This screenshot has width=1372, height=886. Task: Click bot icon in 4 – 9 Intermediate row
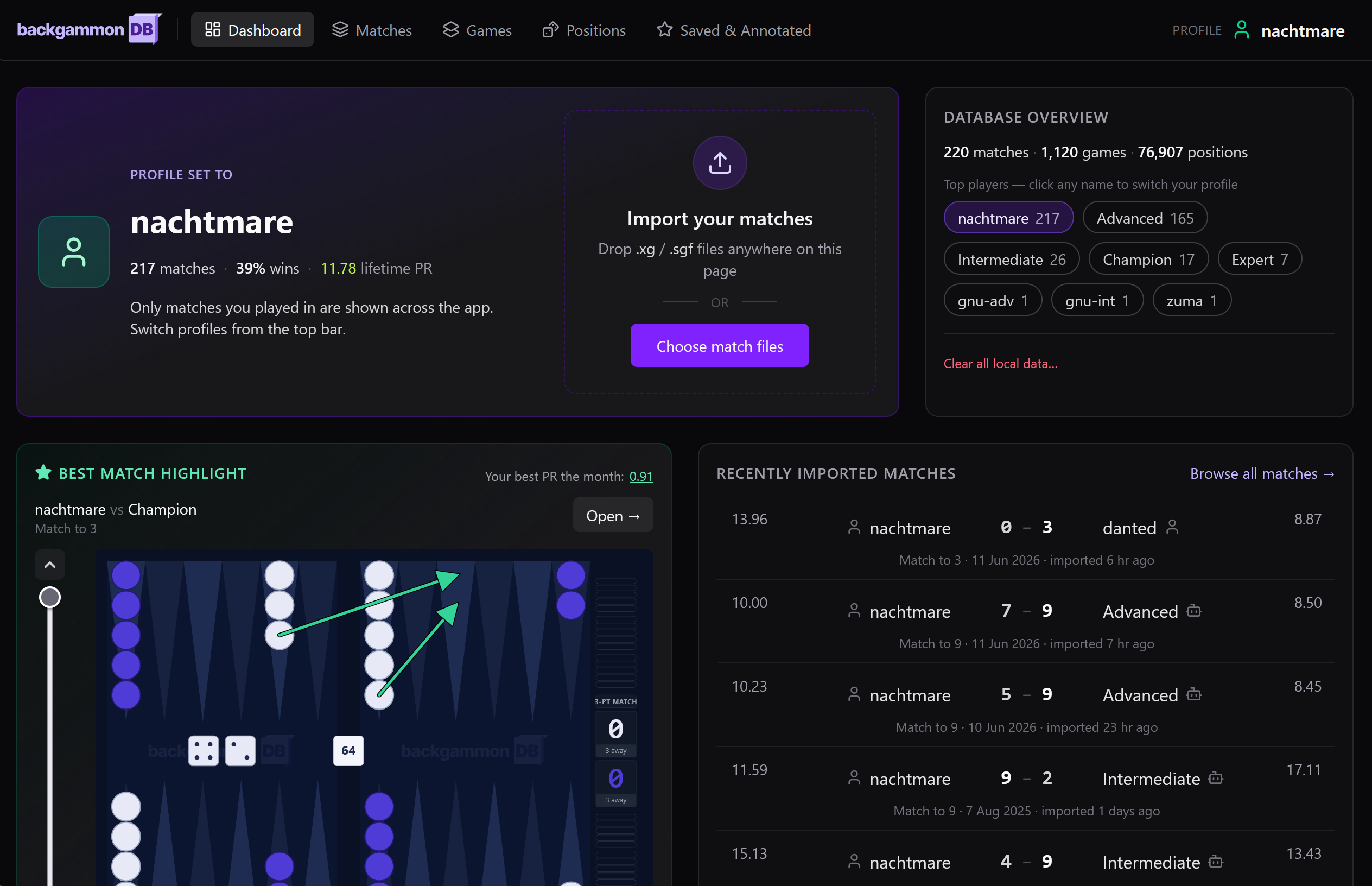(1216, 860)
